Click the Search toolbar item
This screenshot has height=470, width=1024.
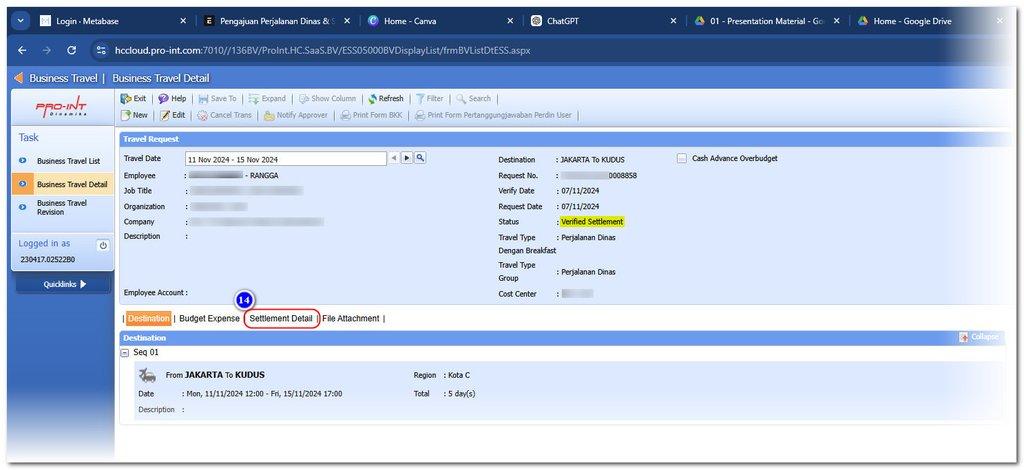coord(473,99)
